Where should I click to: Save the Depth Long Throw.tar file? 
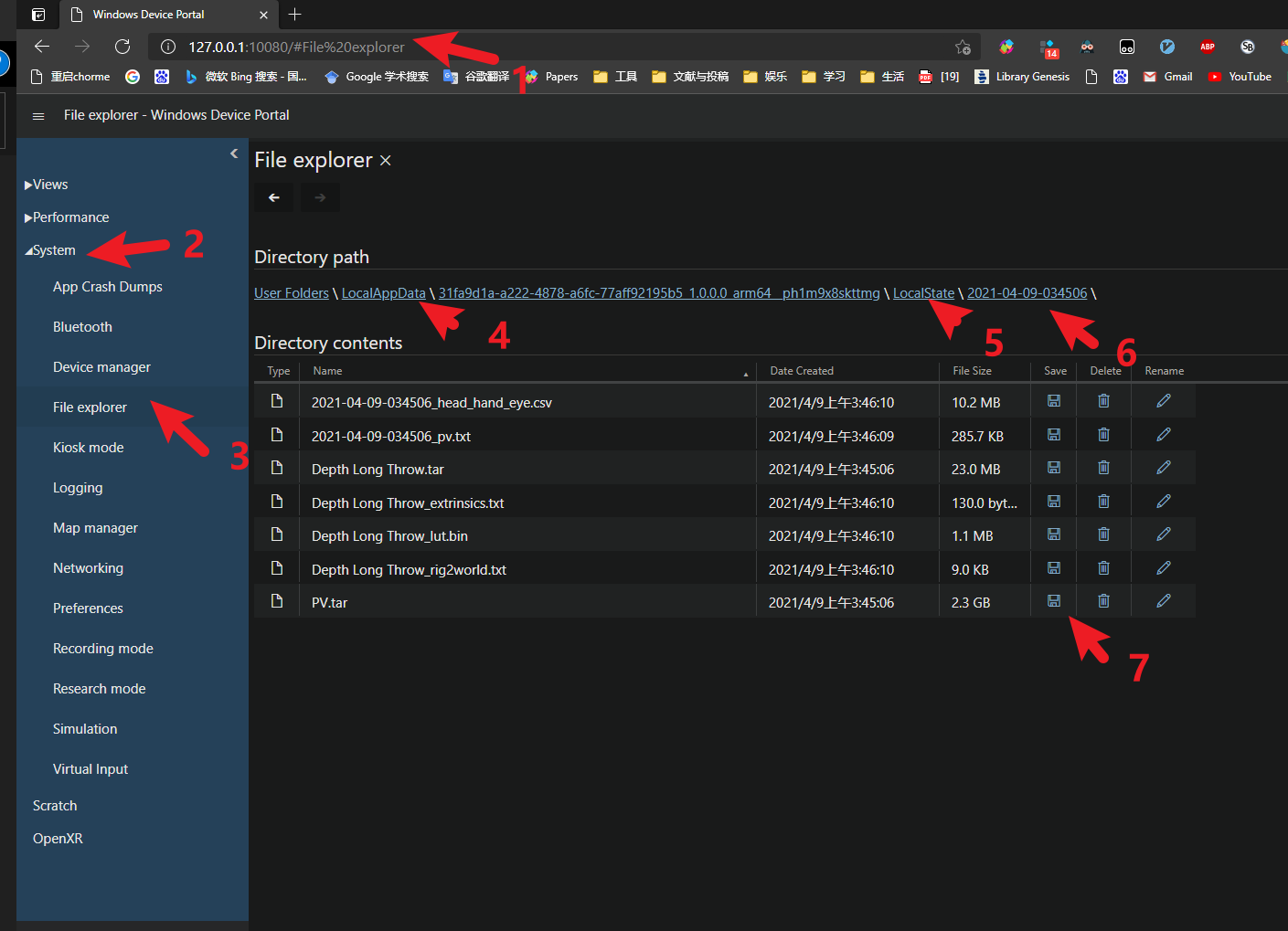1053,468
